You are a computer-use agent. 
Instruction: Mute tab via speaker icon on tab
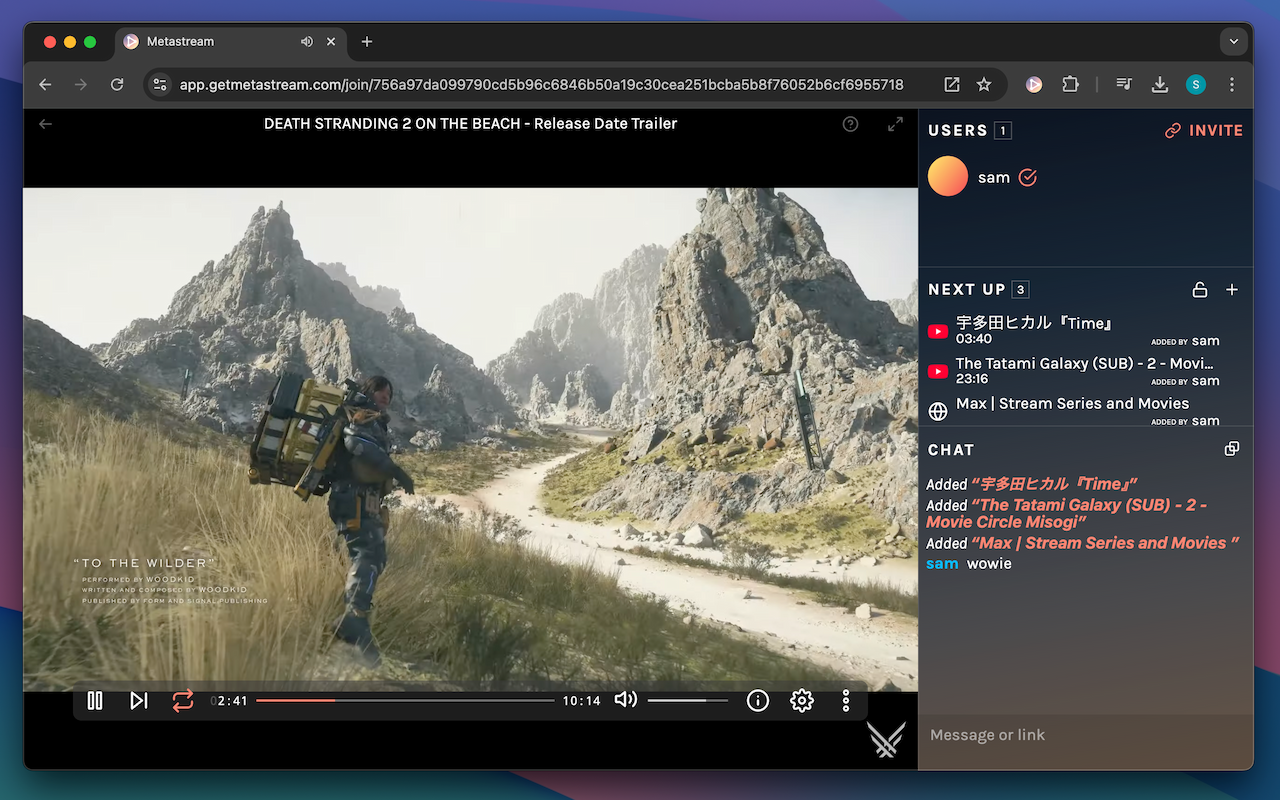[307, 42]
